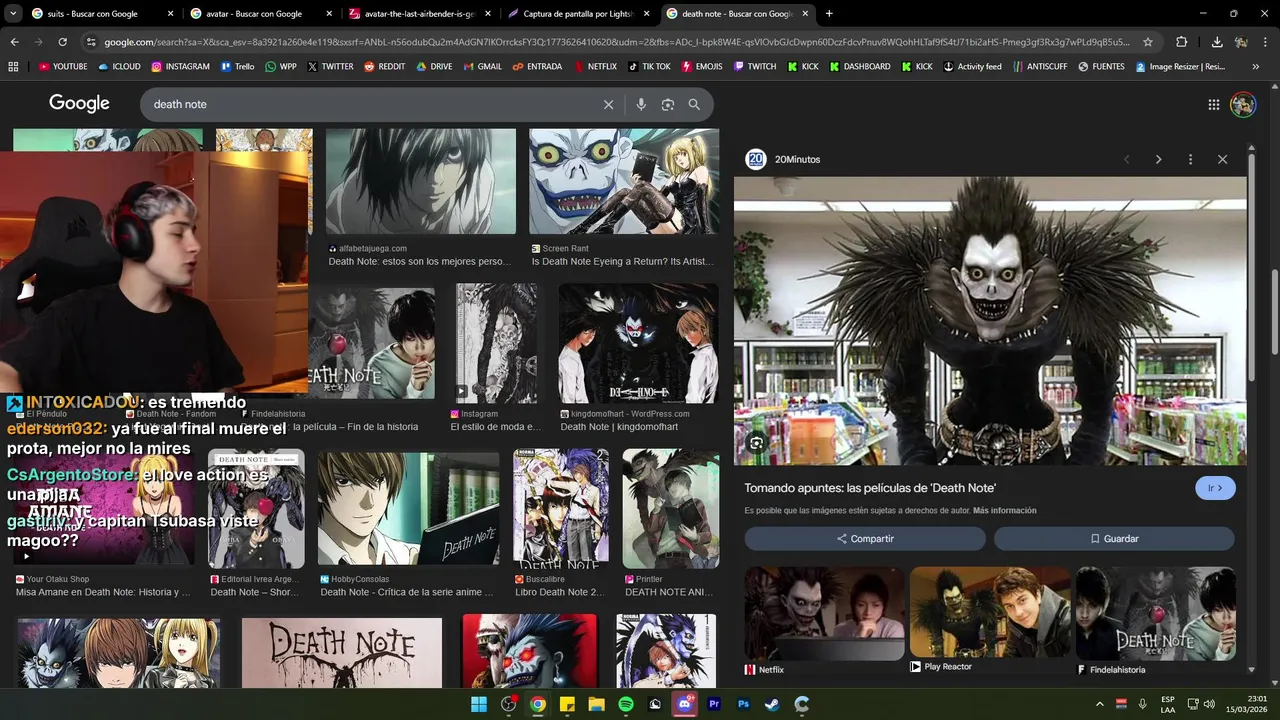1280x720 pixels.
Task: Open HobbyConsolas Death Note image result
Action: 408,508
